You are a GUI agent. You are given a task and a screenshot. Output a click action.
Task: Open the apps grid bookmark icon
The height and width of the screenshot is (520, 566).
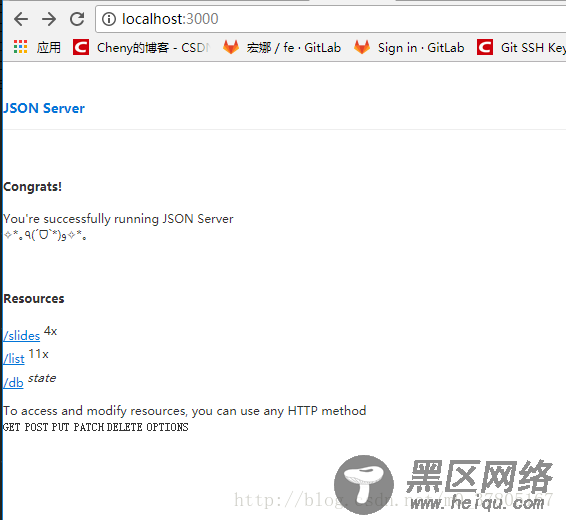21,47
